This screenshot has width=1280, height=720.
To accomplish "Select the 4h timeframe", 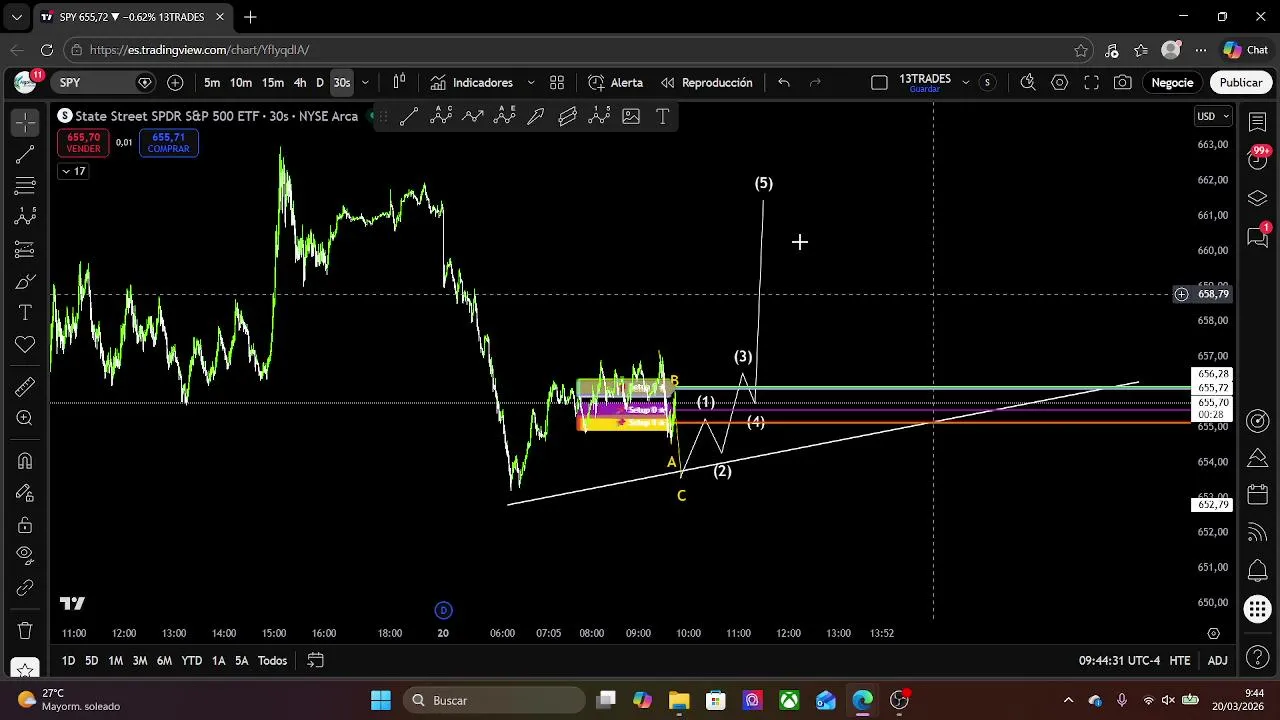I will coord(300,83).
